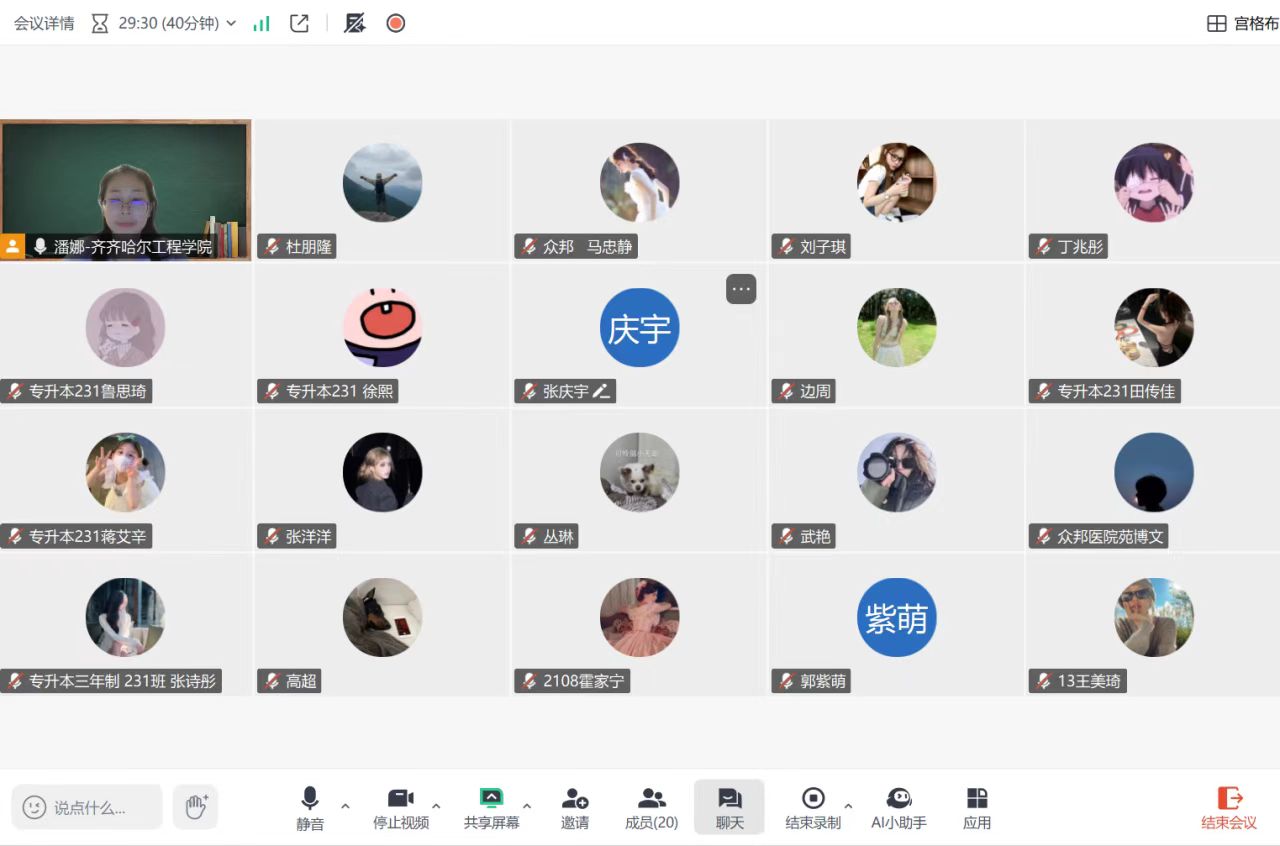Image resolution: width=1280 pixels, height=846 pixels.
Task: Open the 宫格布局 layout selector
Action: click(x=1242, y=23)
